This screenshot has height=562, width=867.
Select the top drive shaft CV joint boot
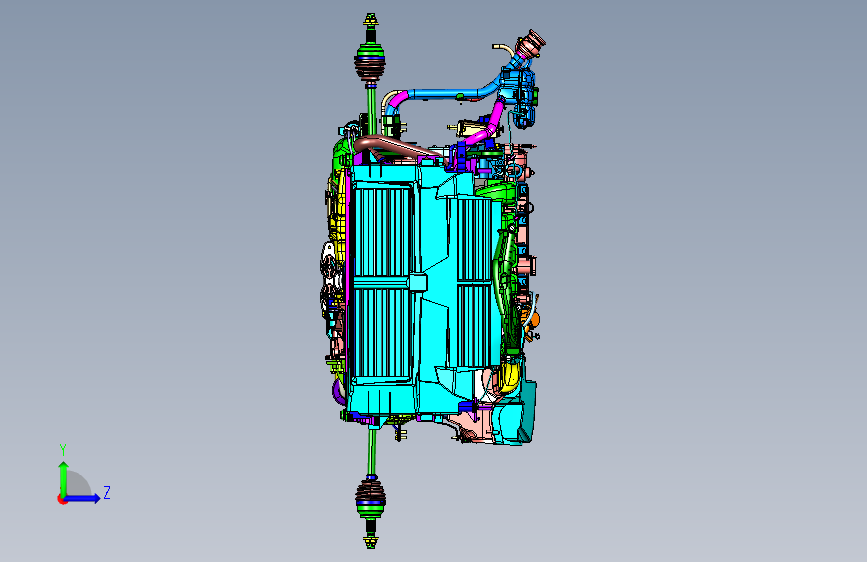[x=369, y=71]
